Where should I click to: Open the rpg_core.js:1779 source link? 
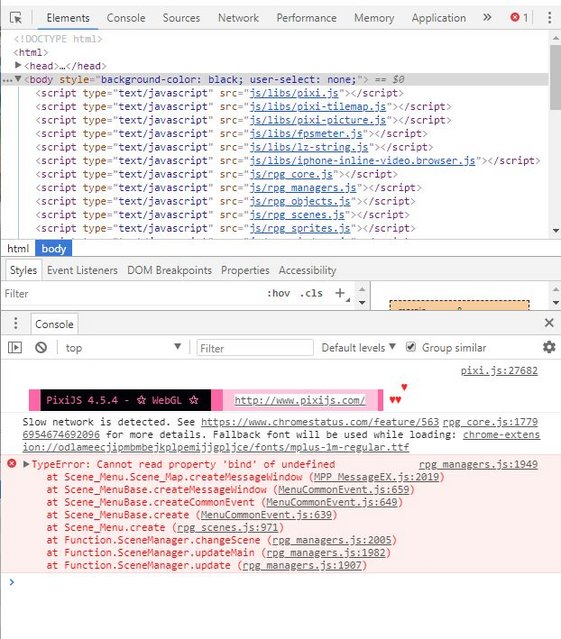point(490,422)
